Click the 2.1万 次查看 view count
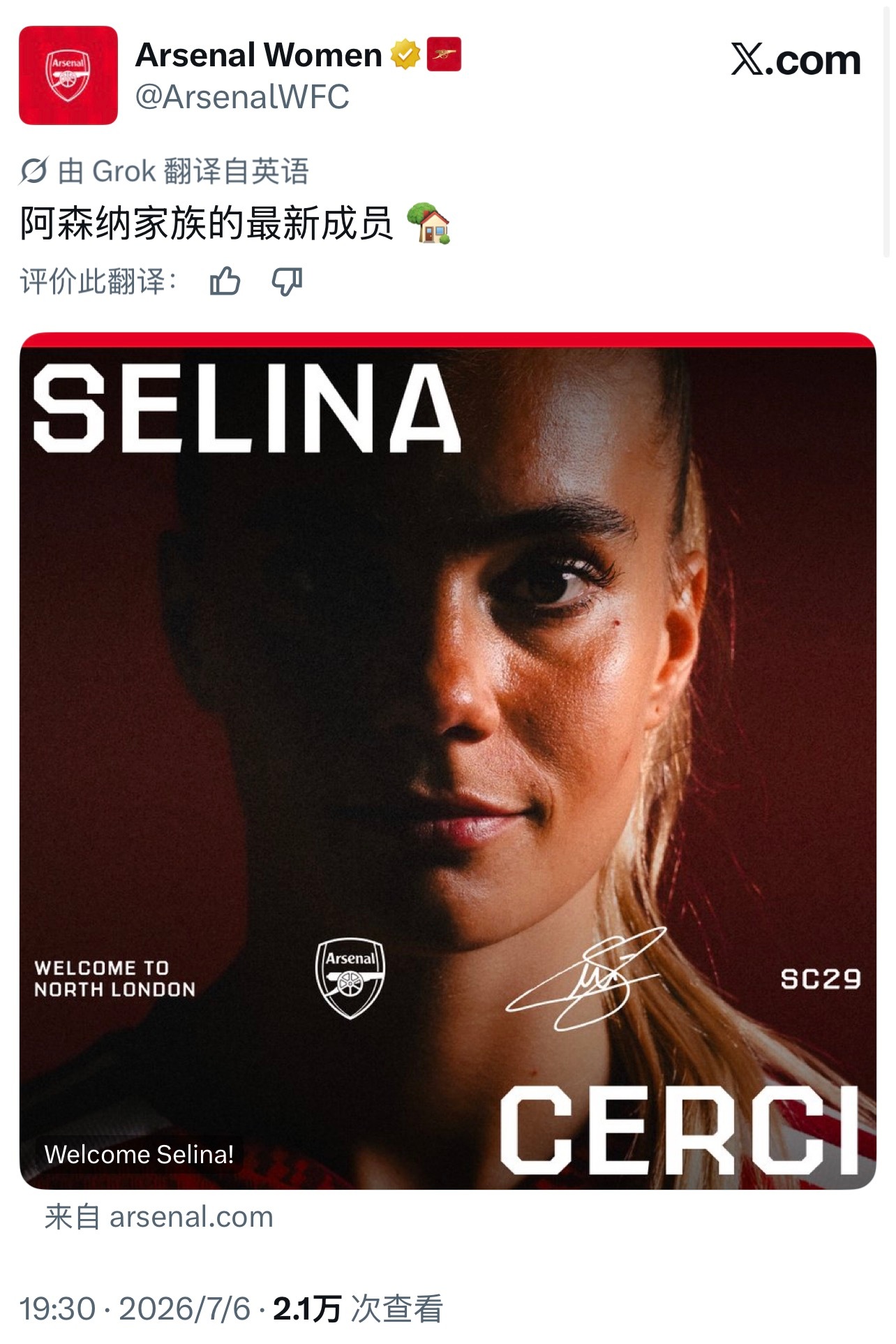Screen dimensions: 896x1344 click(358, 1308)
